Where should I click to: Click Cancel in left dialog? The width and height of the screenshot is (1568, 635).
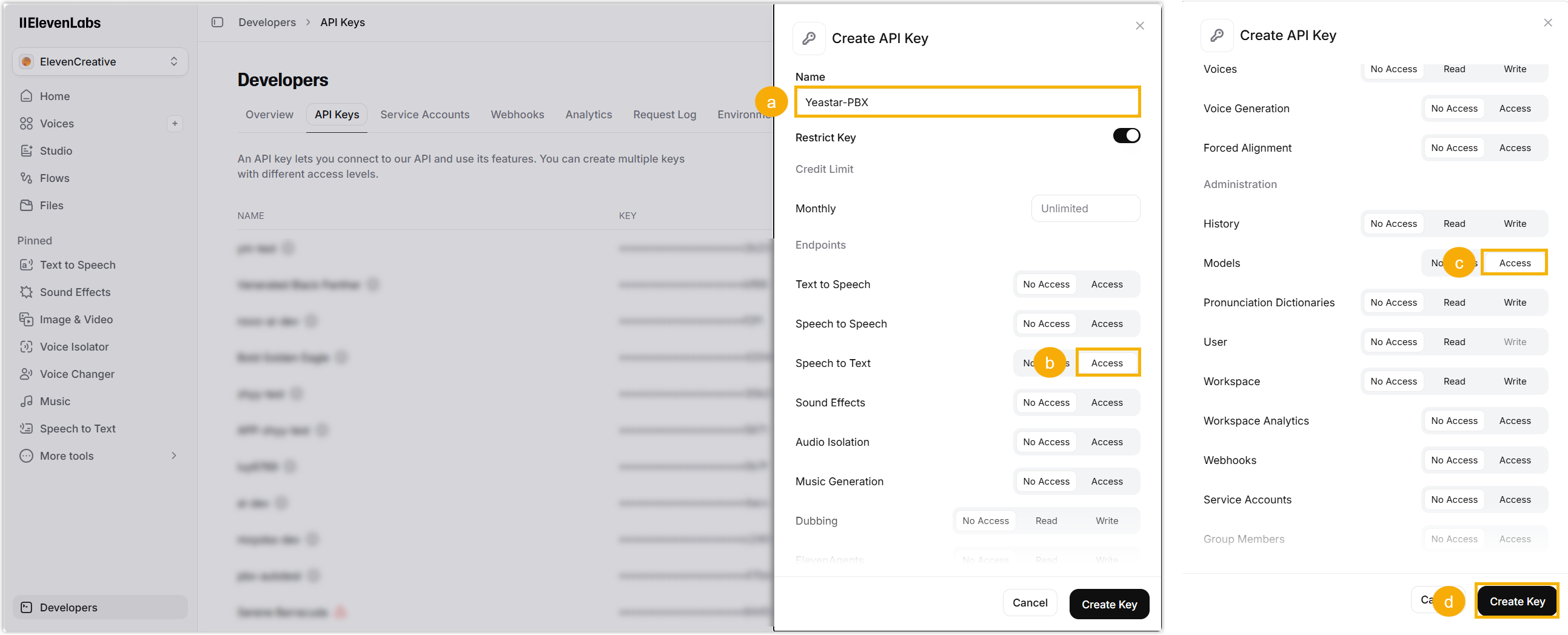1030,603
